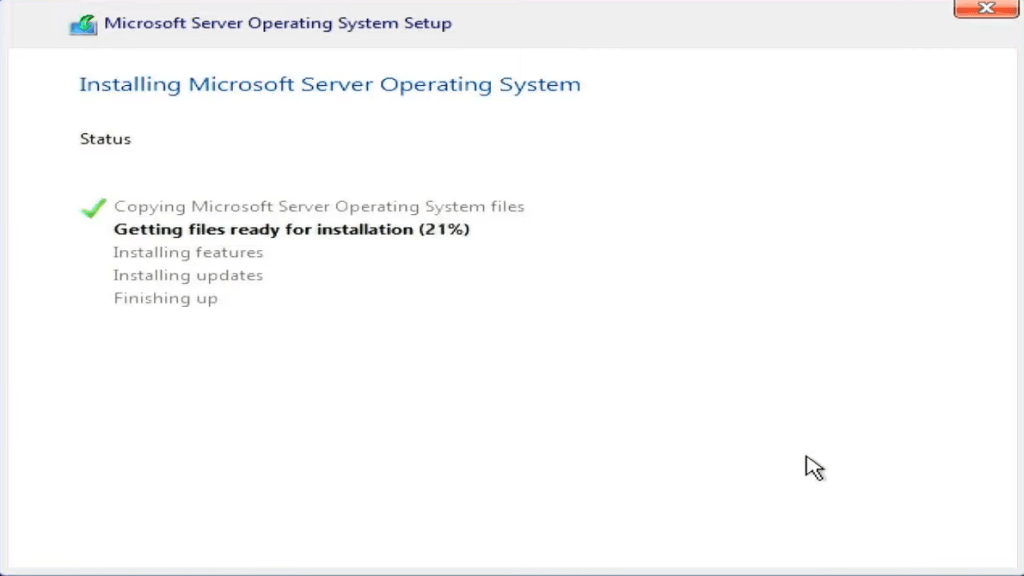This screenshot has height=576, width=1024.
Task: Click the 'Installing updates' step
Action: [x=188, y=275]
